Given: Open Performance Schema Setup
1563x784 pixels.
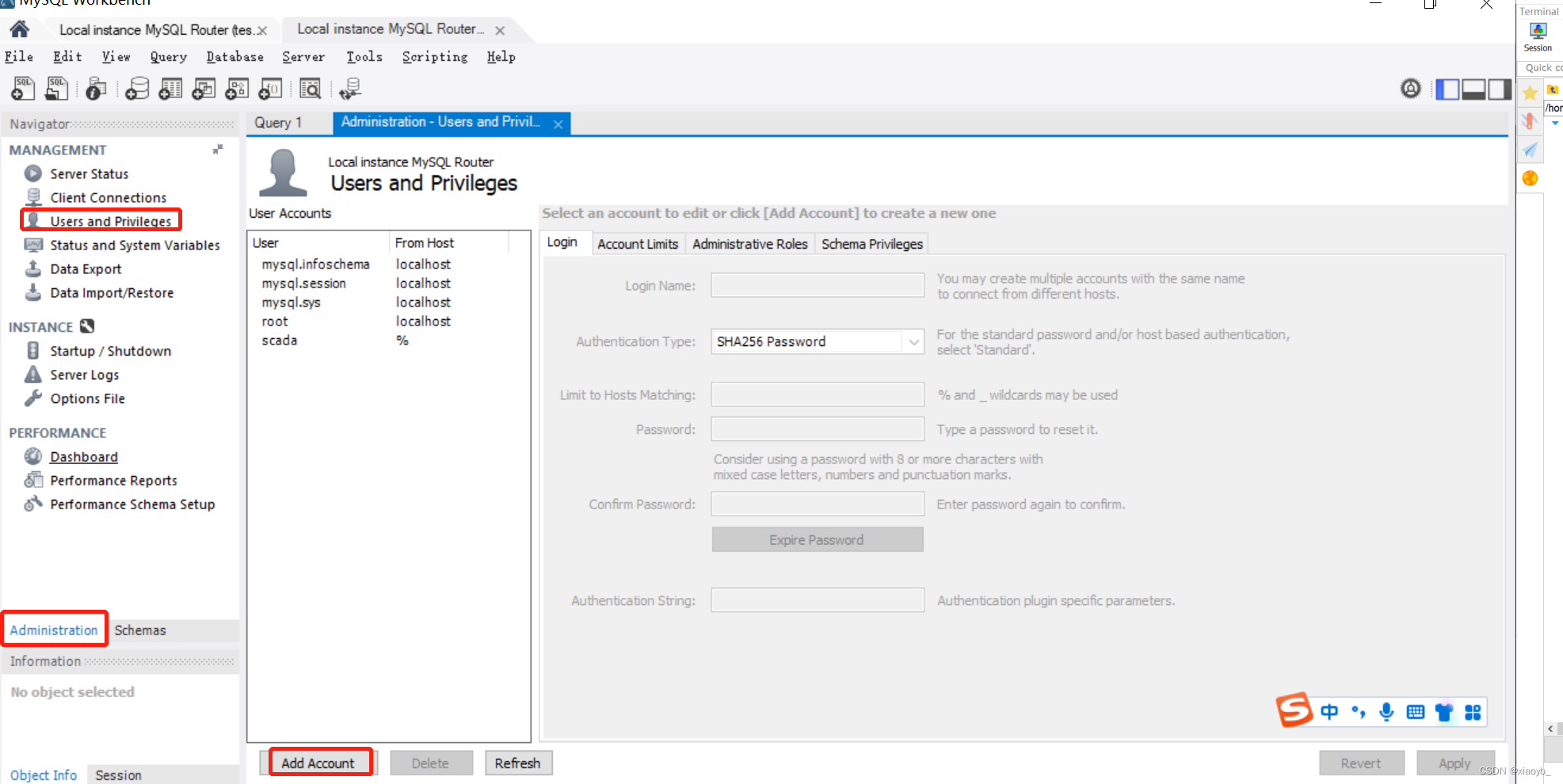Looking at the screenshot, I should coord(132,504).
